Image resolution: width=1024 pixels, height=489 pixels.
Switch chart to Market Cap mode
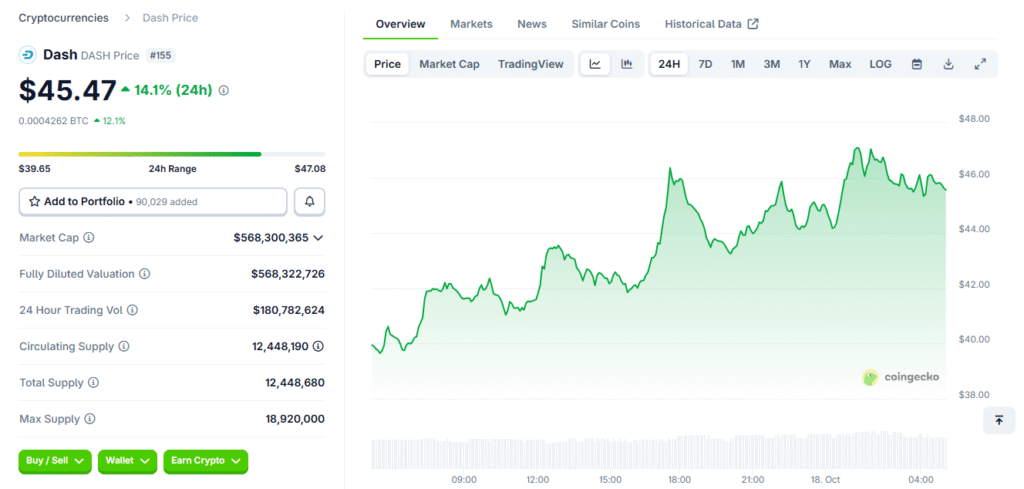coord(449,64)
